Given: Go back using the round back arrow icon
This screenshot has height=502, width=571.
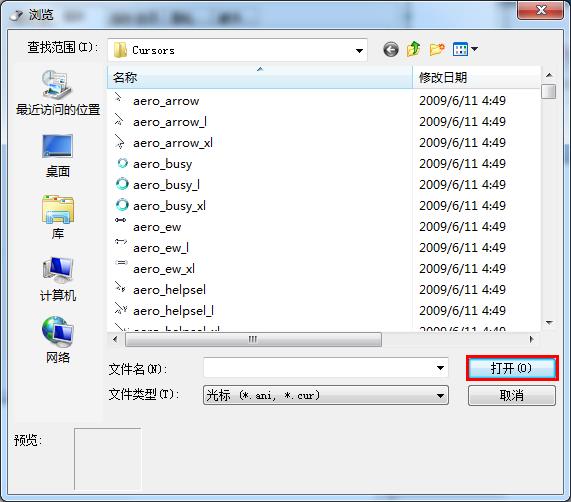Looking at the screenshot, I should click(391, 49).
